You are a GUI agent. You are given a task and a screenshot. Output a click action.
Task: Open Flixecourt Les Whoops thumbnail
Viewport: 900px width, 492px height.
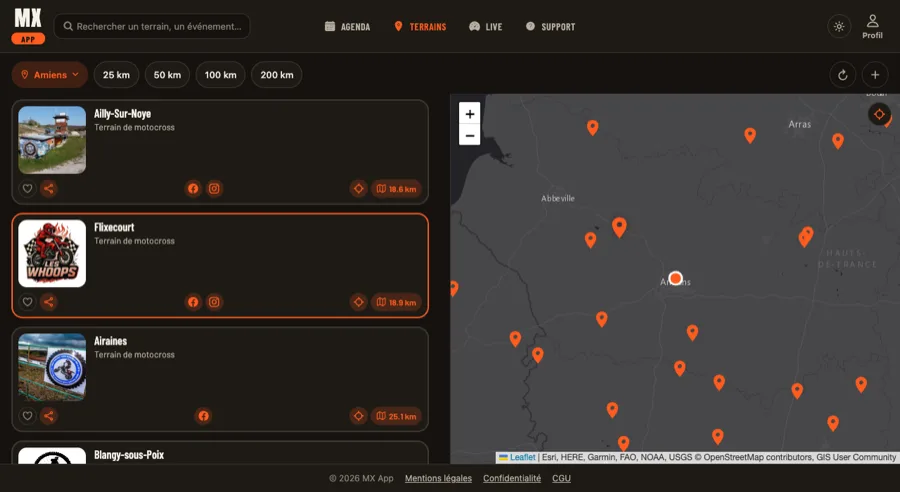pyautogui.click(x=52, y=253)
